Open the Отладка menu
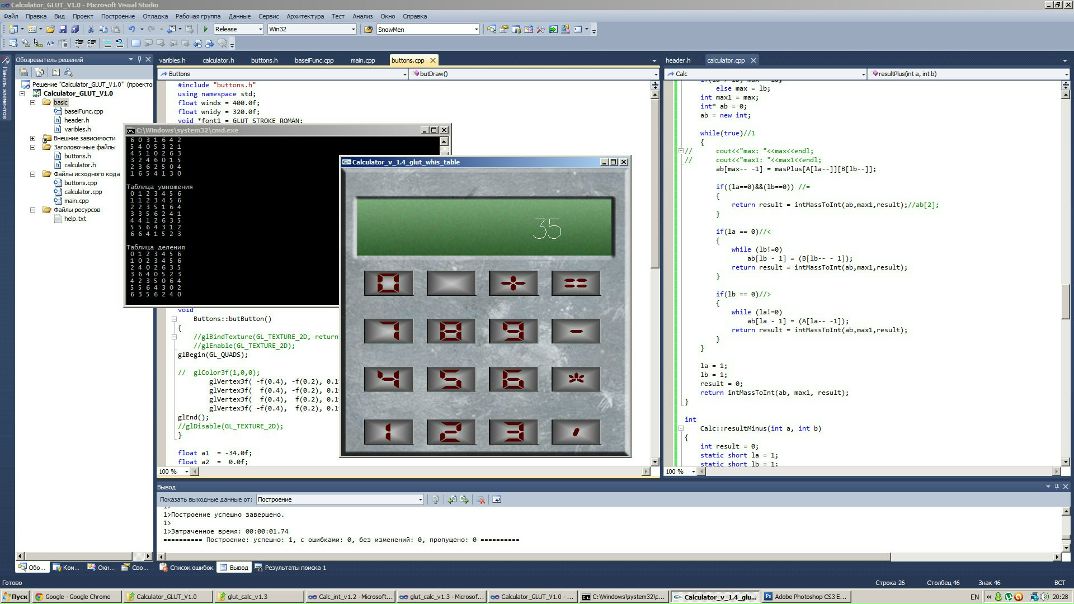The width and height of the screenshot is (1074, 604). coord(155,17)
